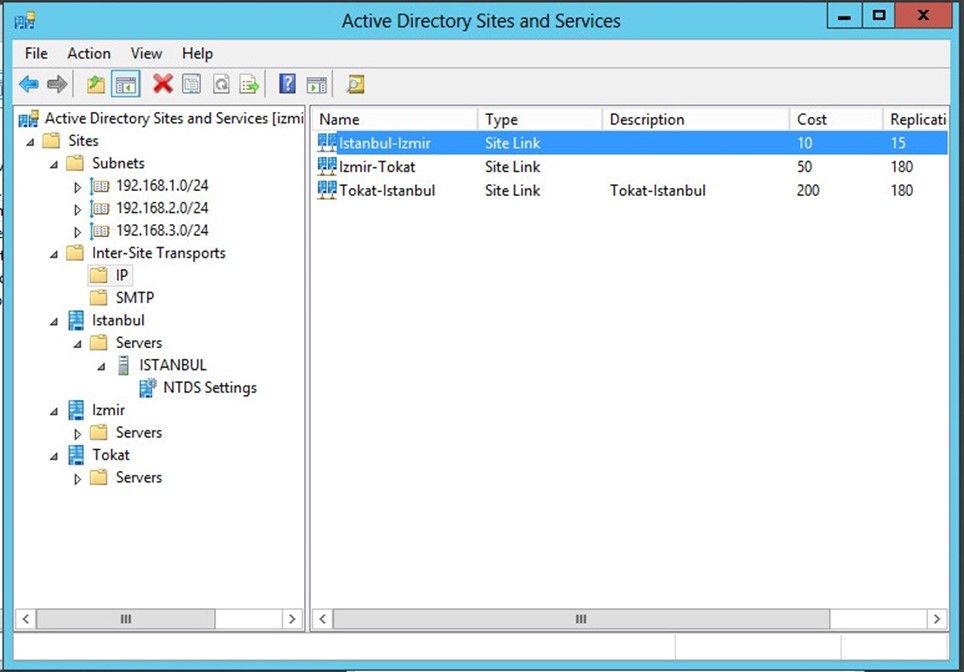Toggle the Show/Hide Console Tree button
The image size is (964, 672).
coord(125,84)
